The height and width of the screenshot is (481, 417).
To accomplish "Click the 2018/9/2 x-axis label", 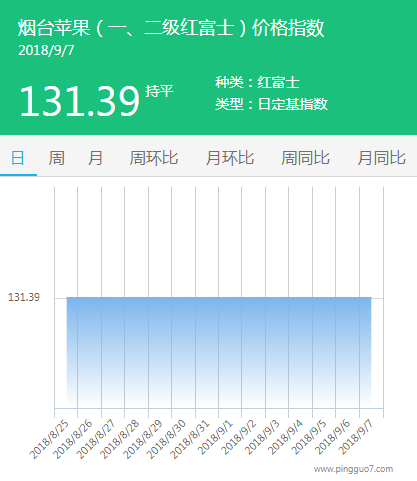I will pyautogui.click(x=239, y=437).
